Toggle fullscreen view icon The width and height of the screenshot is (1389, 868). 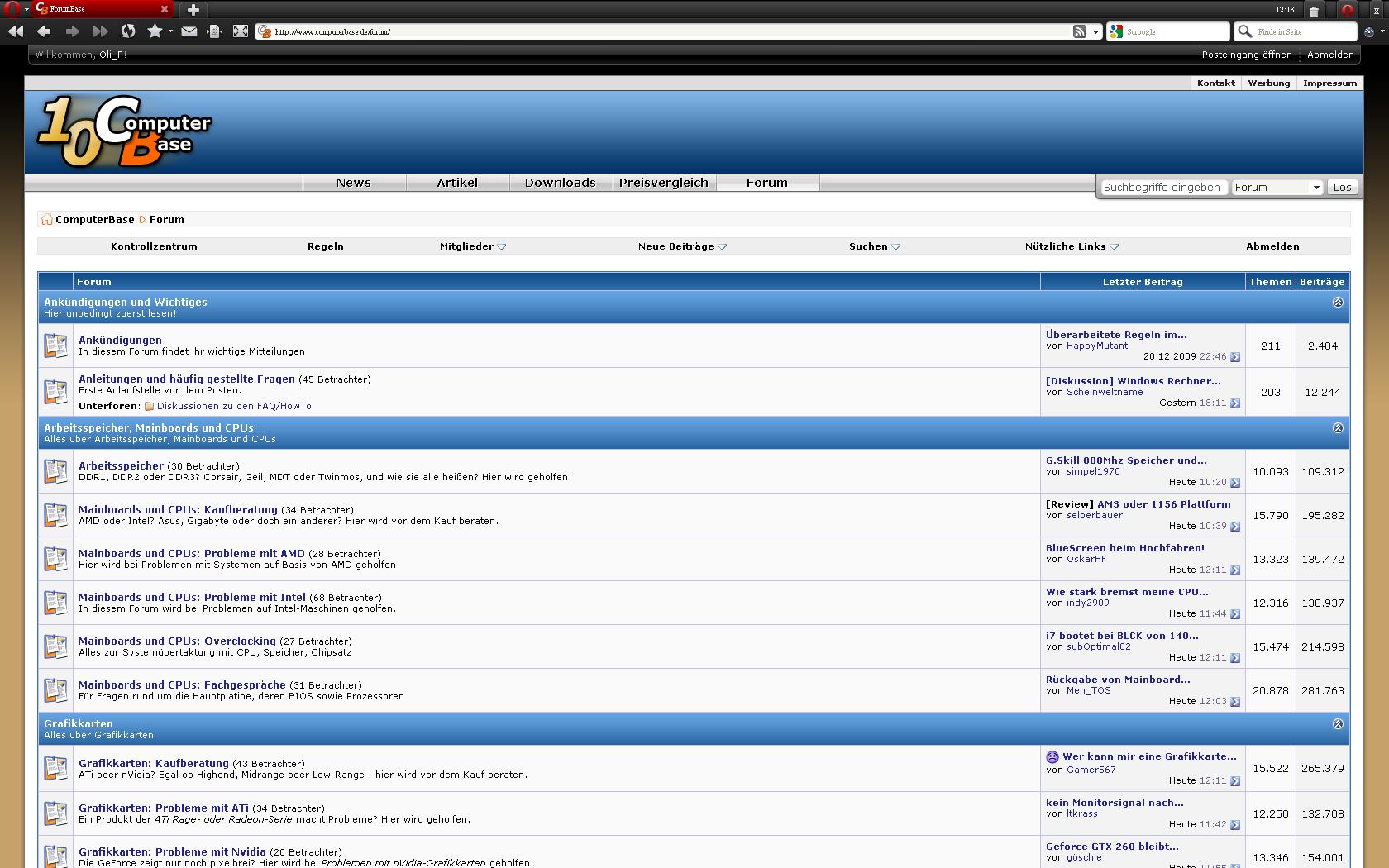(x=241, y=31)
